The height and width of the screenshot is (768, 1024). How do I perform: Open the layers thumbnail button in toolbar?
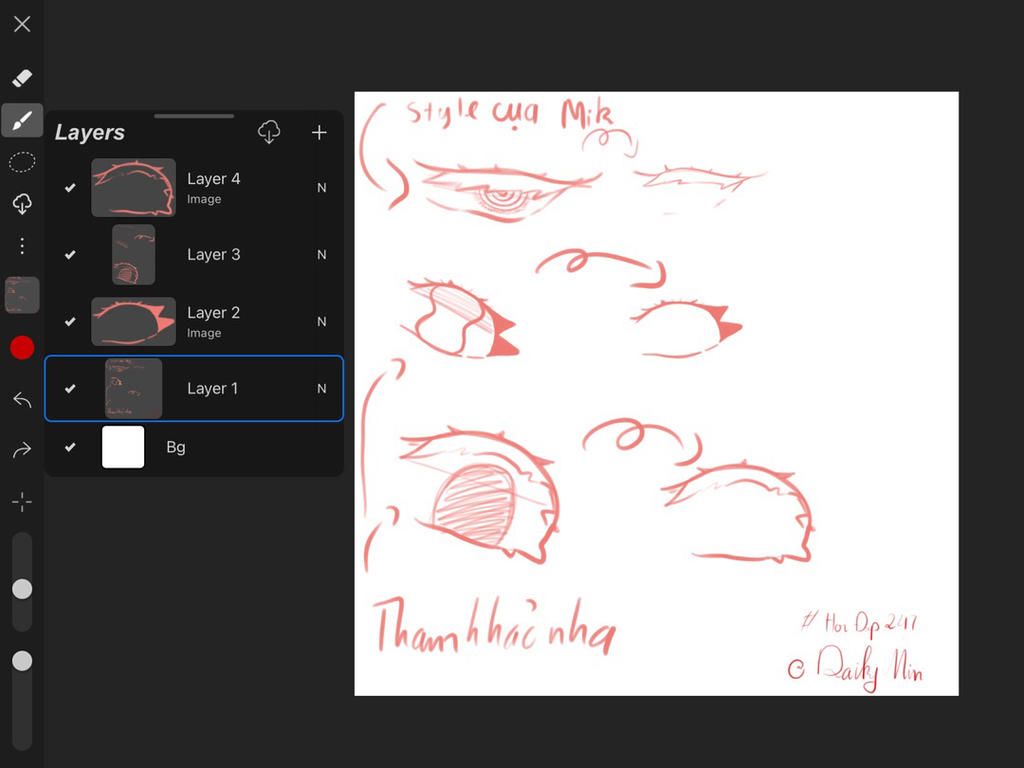[22, 295]
